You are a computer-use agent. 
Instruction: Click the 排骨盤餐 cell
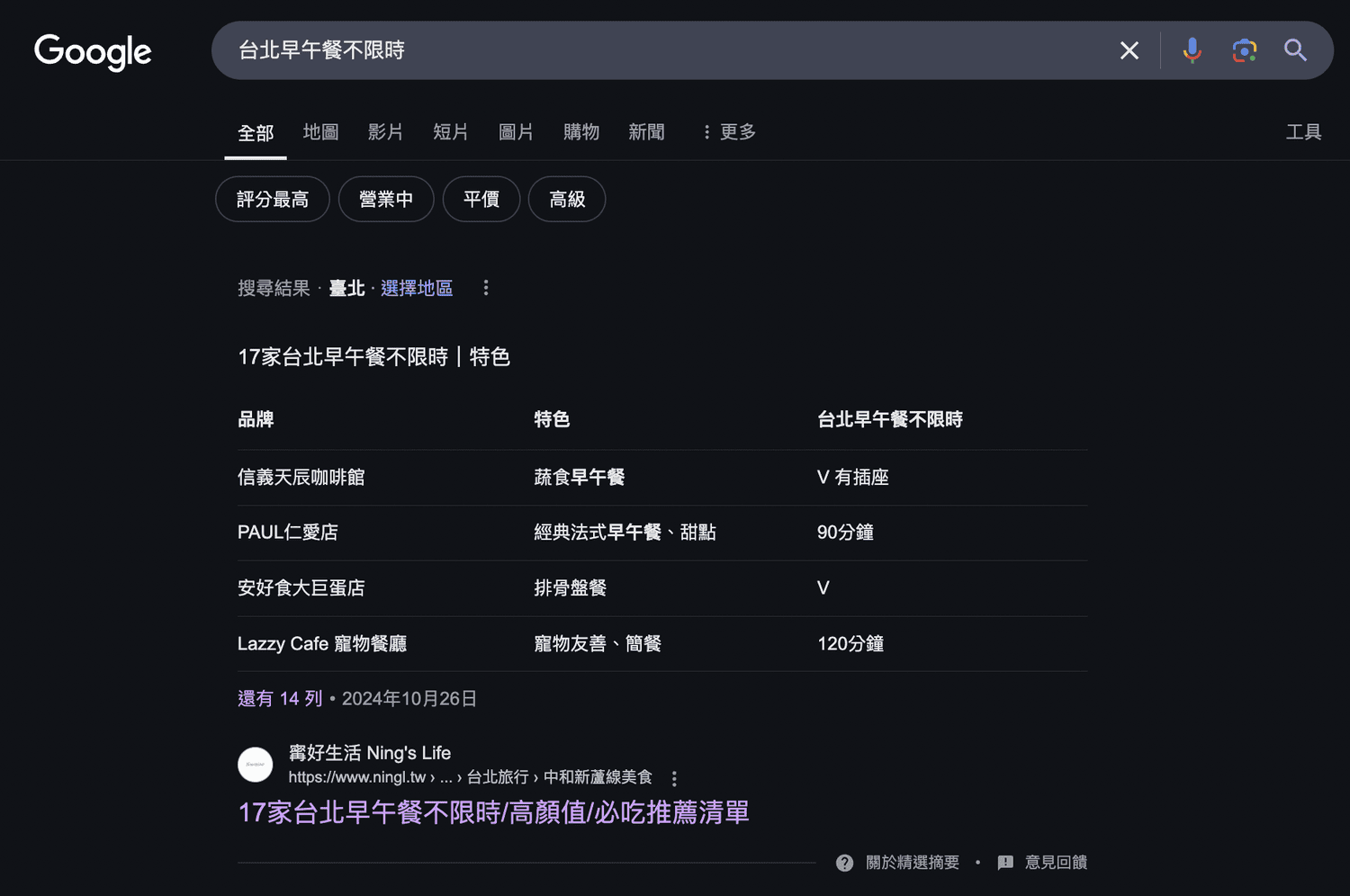[x=571, y=588]
